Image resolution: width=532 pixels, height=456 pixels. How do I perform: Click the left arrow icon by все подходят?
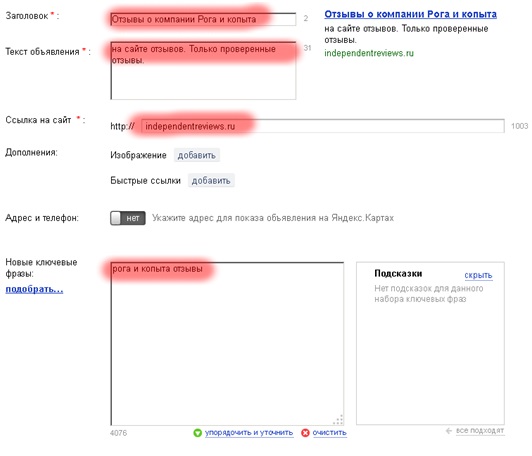pos(449,431)
